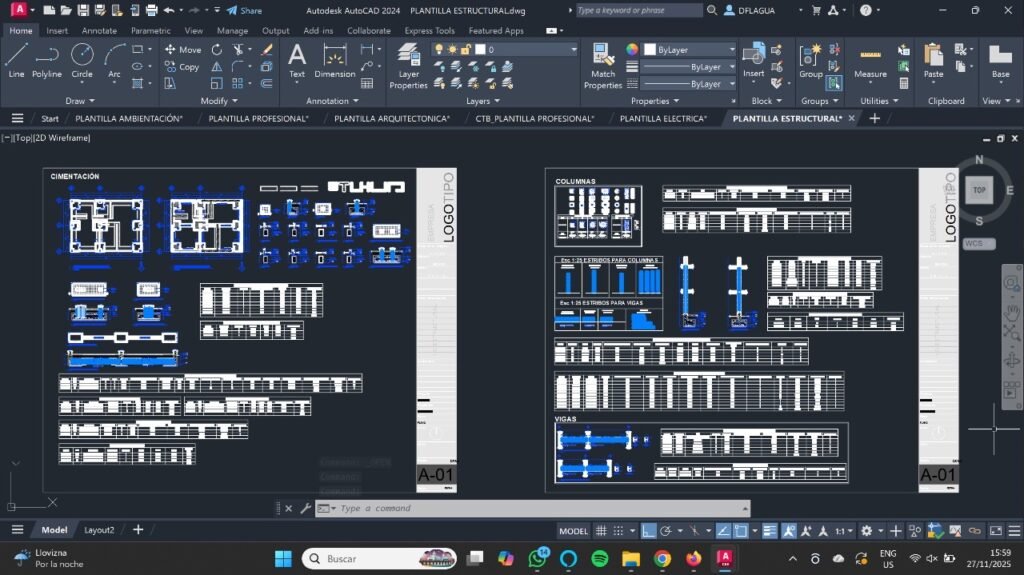Choose the Match Properties tool

603,66
